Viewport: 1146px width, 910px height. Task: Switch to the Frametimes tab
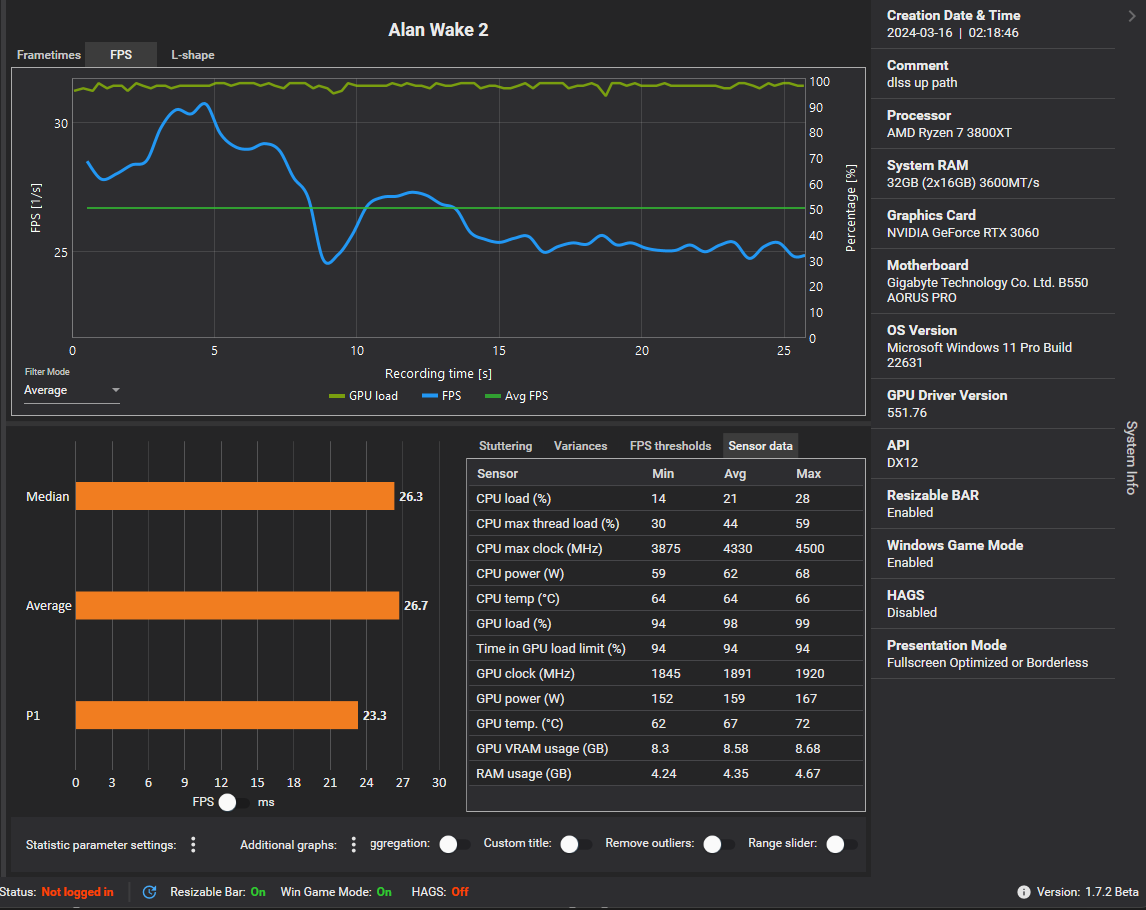[x=49, y=55]
